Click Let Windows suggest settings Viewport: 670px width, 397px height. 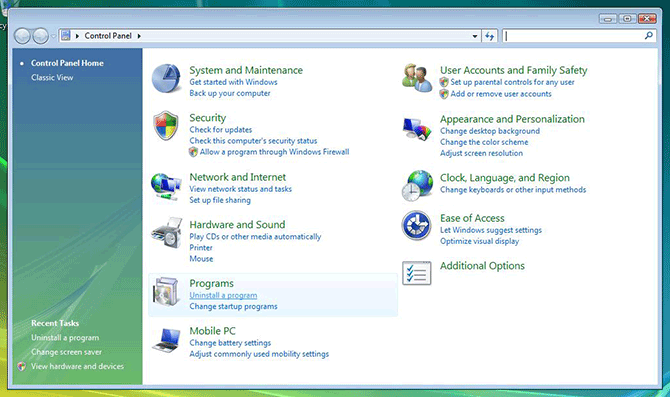click(x=491, y=230)
